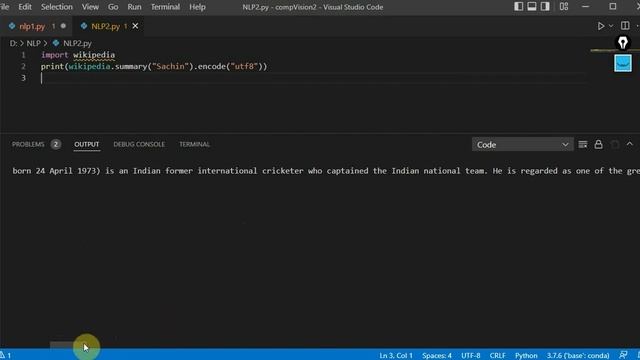The width and height of the screenshot is (640, 360).
Task: Click the Python file icon on NLP2.py tab
Action: (84, 26)
